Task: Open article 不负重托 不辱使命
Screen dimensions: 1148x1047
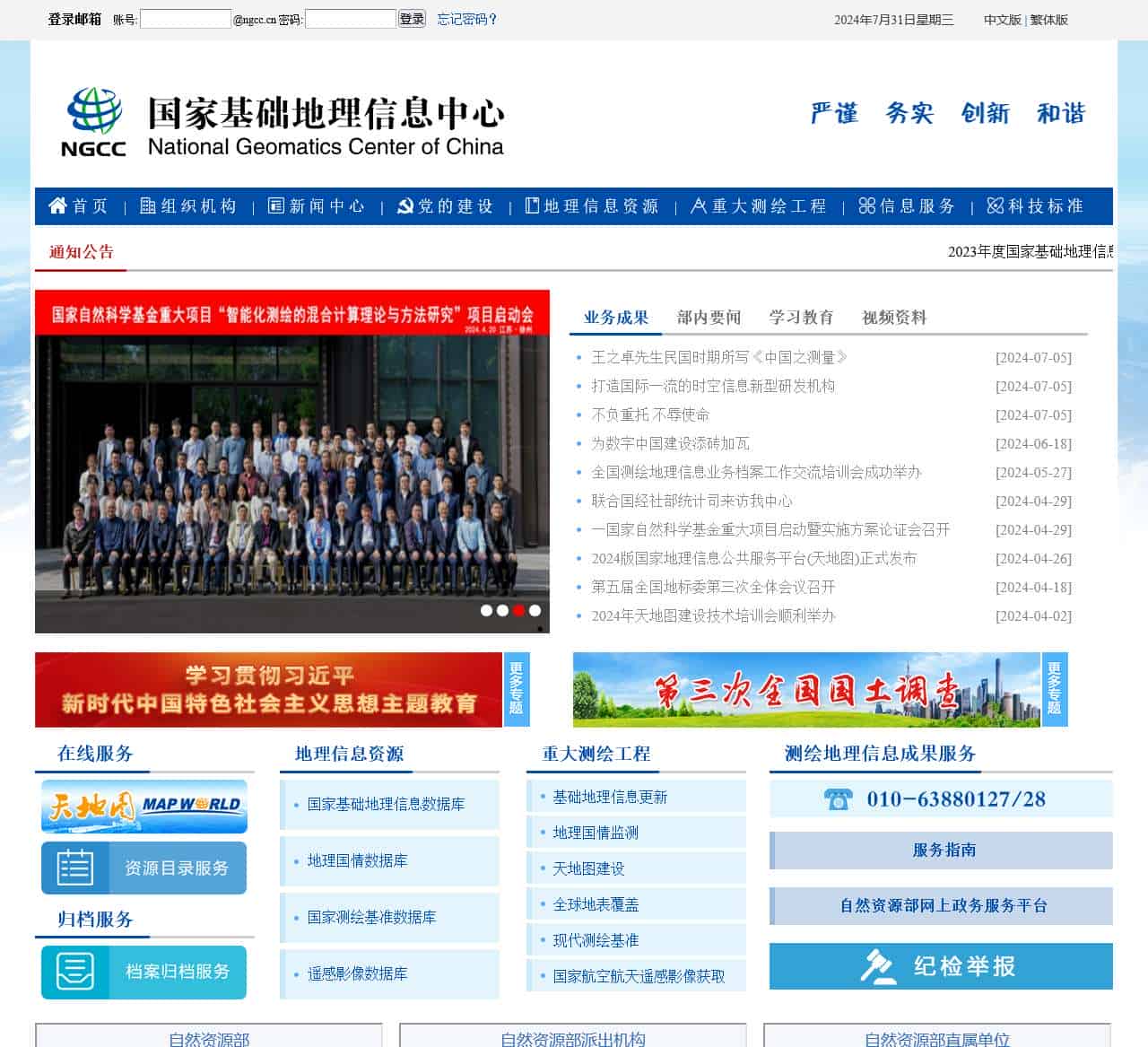Action: tap(650, 414)
